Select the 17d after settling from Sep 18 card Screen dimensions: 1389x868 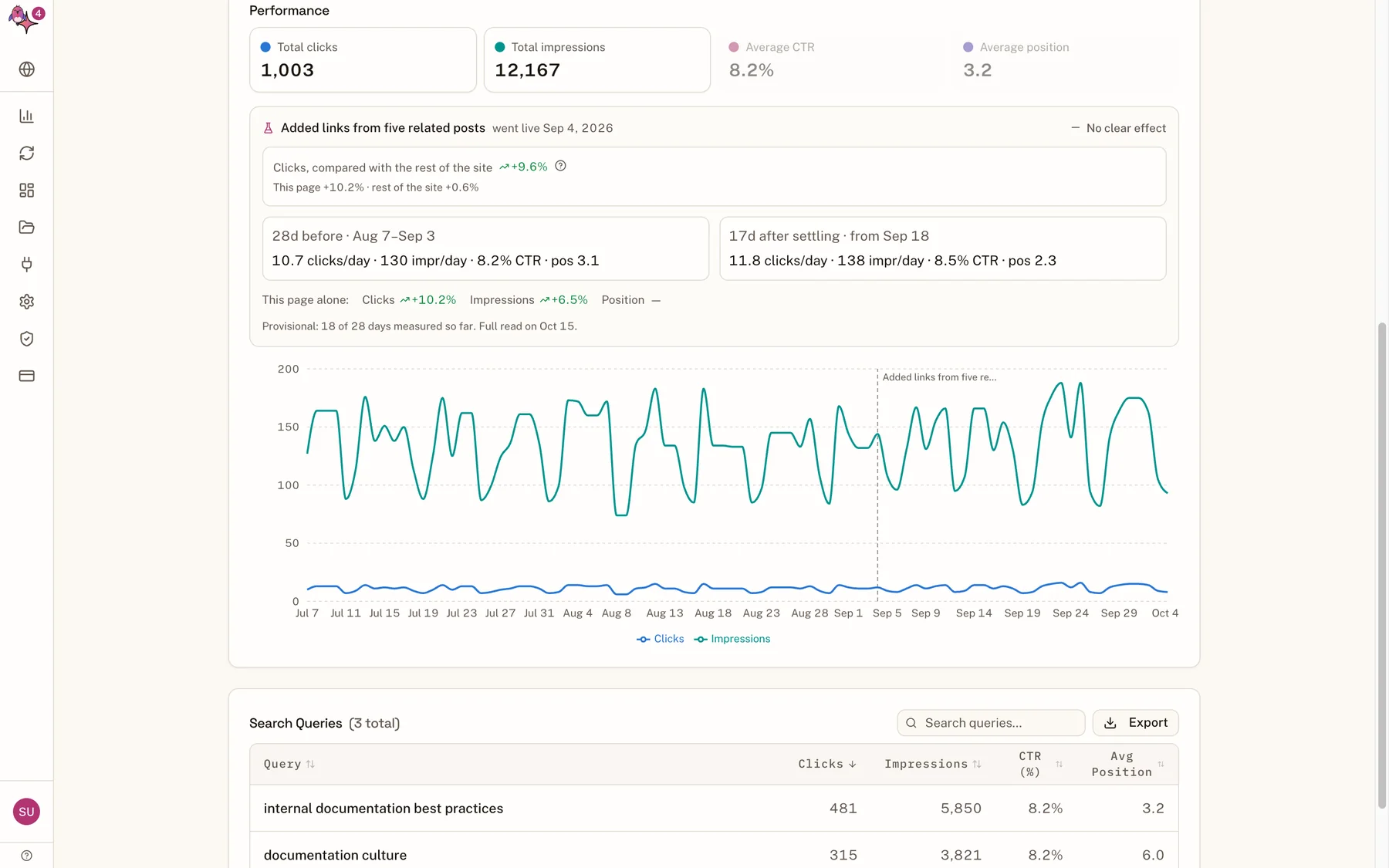point(942,248)
